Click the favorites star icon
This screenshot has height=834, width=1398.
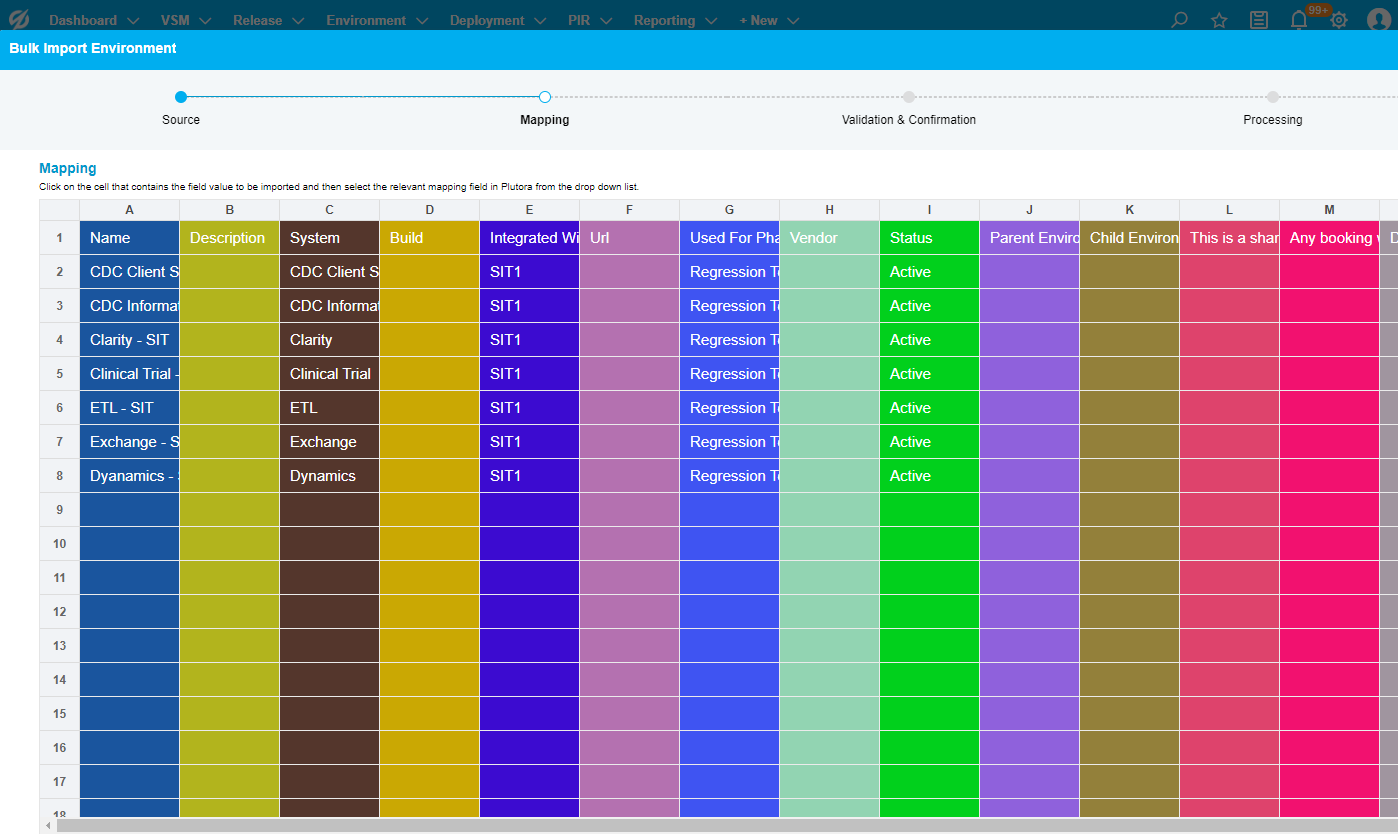coord(1219,20)
